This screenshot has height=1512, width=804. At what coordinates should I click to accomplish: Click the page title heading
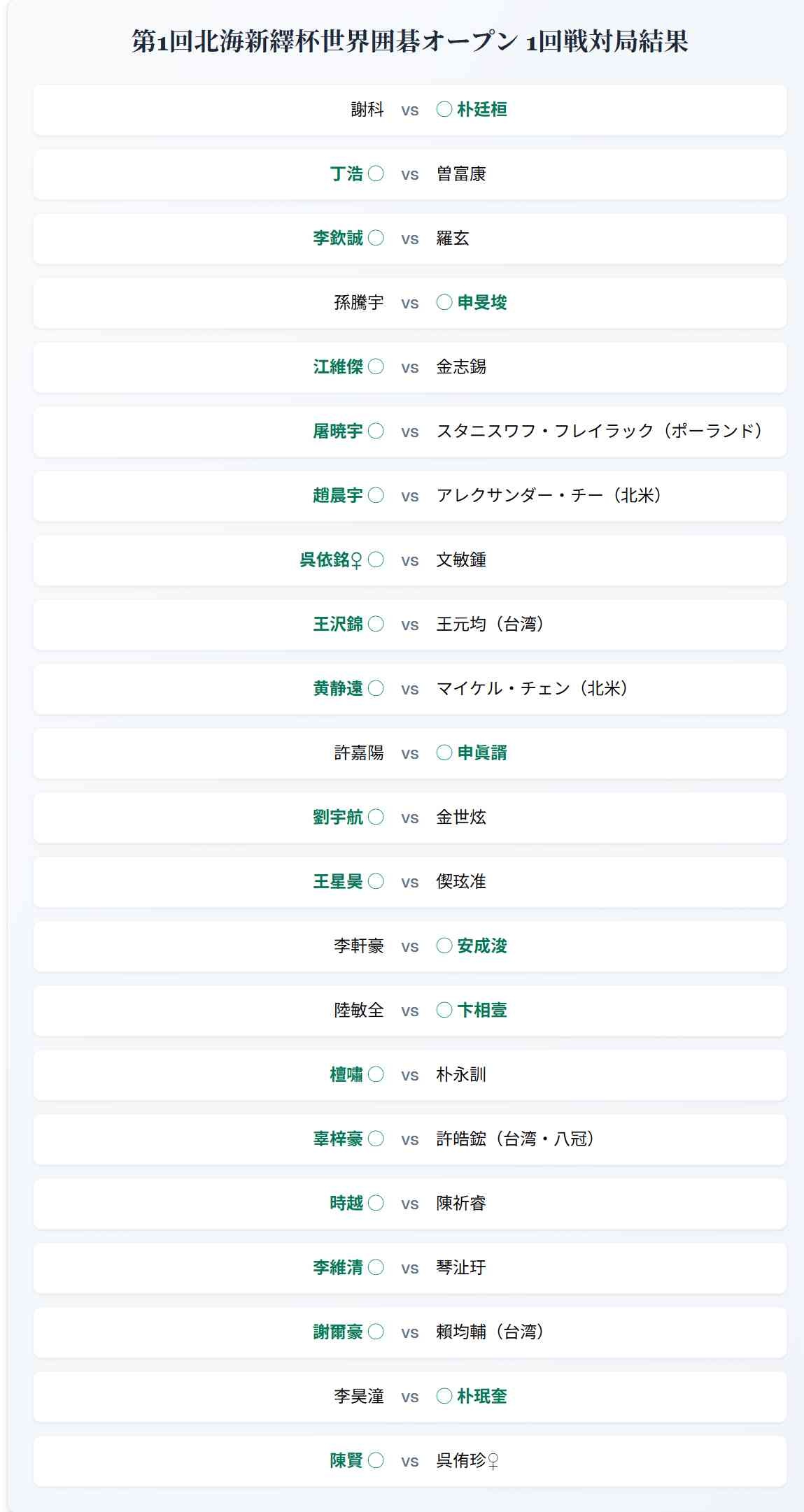pyautogui.click(x=409, y=41)
